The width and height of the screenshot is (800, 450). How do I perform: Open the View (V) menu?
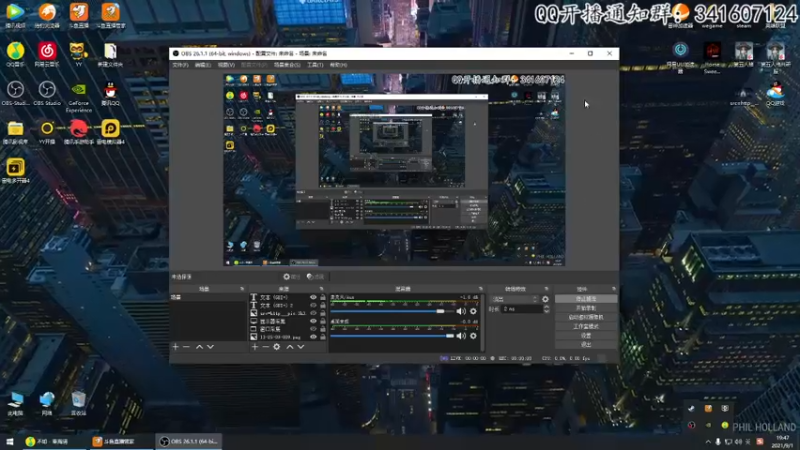226,65
